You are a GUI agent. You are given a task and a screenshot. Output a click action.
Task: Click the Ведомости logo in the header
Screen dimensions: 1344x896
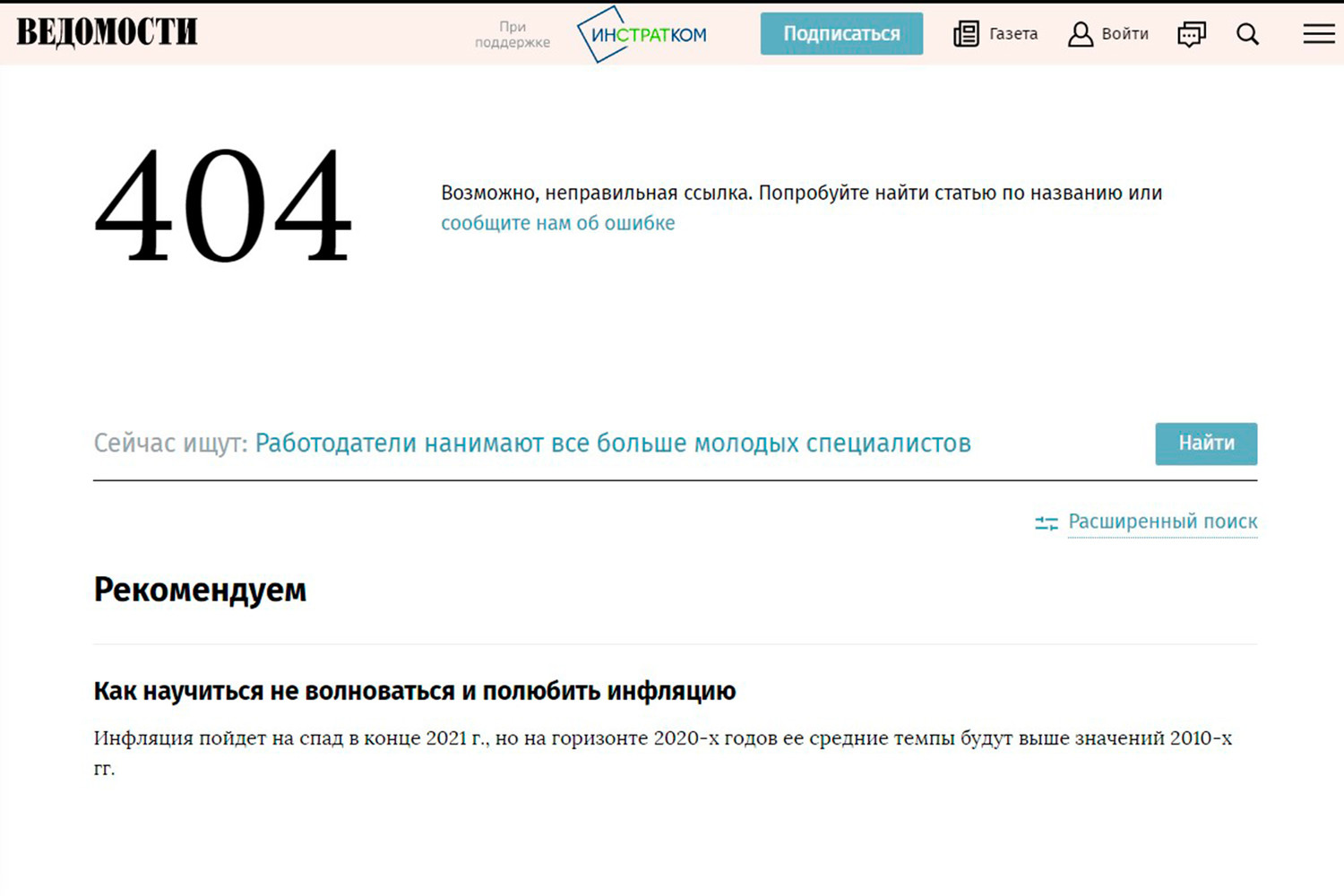pyautogui.click(x=107, y=32)
